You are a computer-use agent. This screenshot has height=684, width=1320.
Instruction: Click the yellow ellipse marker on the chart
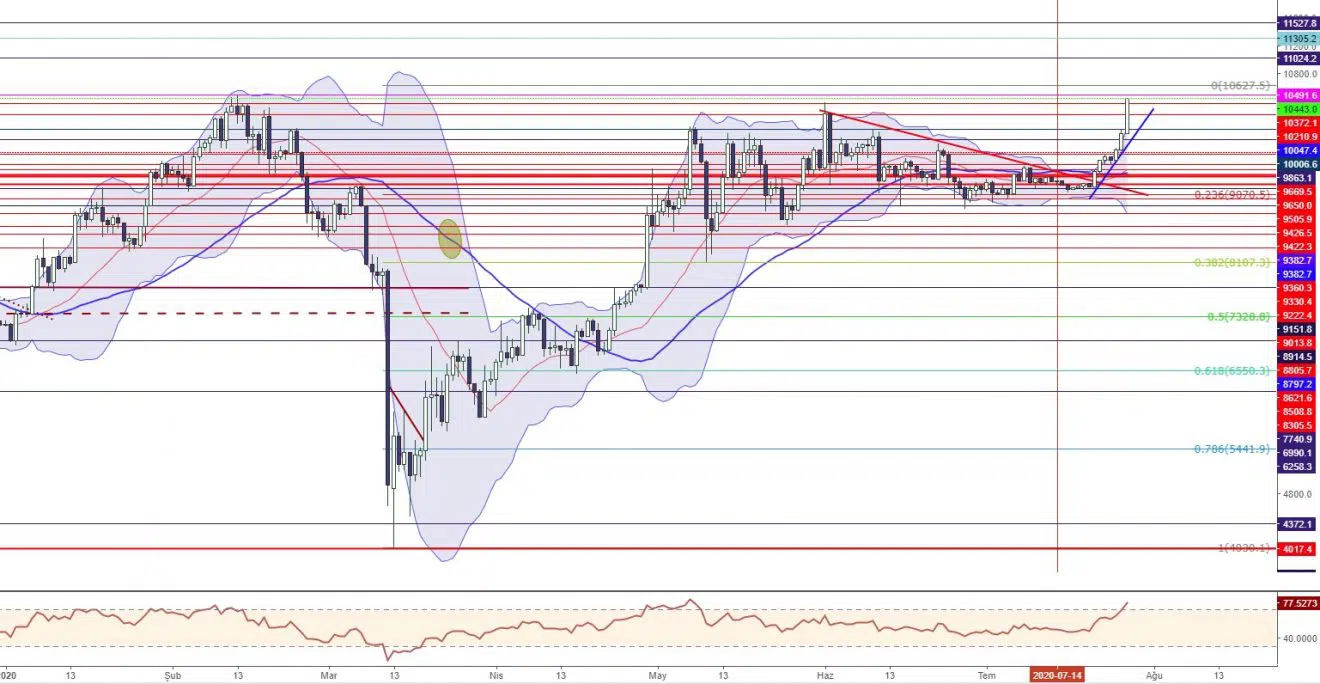point(450,239)
